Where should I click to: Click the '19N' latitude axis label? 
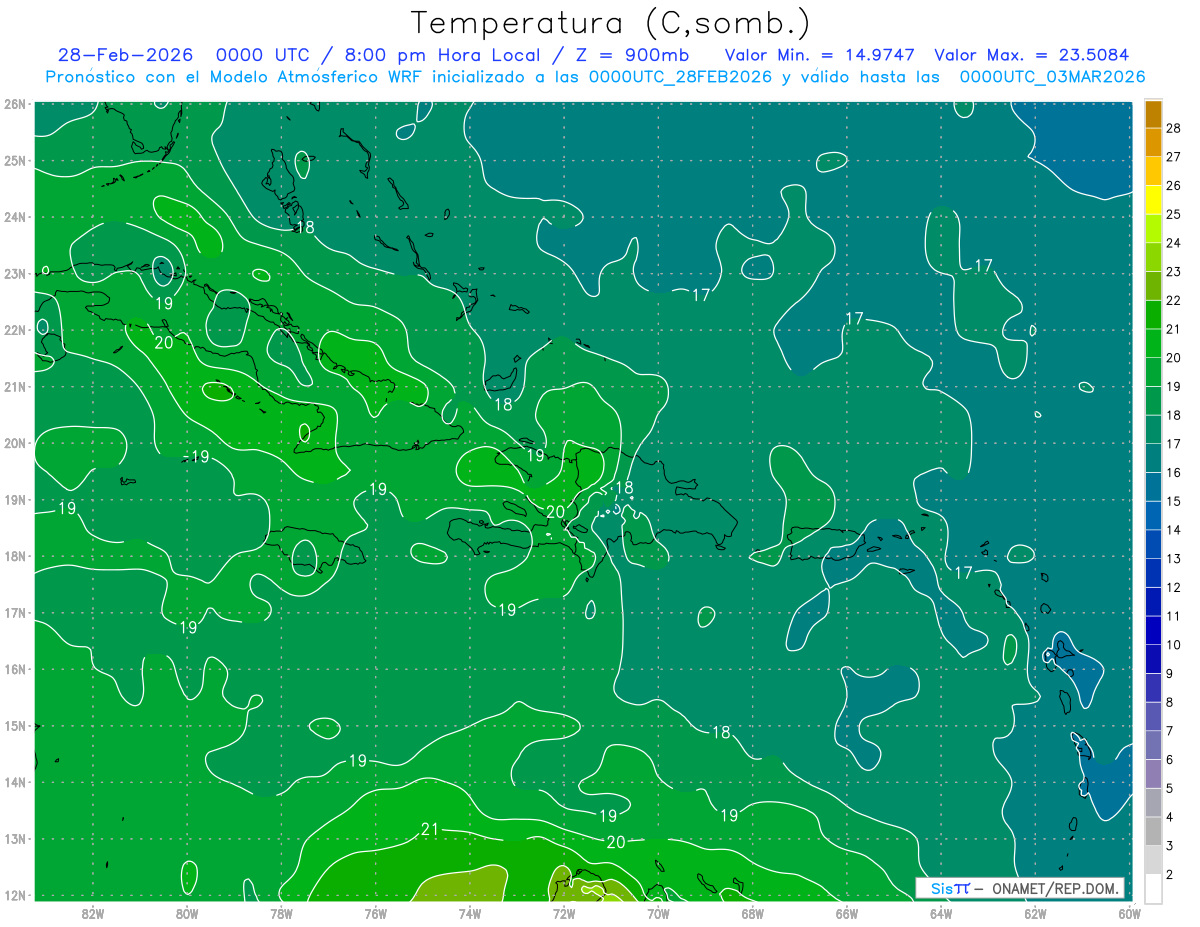click(x=14, y=499)
